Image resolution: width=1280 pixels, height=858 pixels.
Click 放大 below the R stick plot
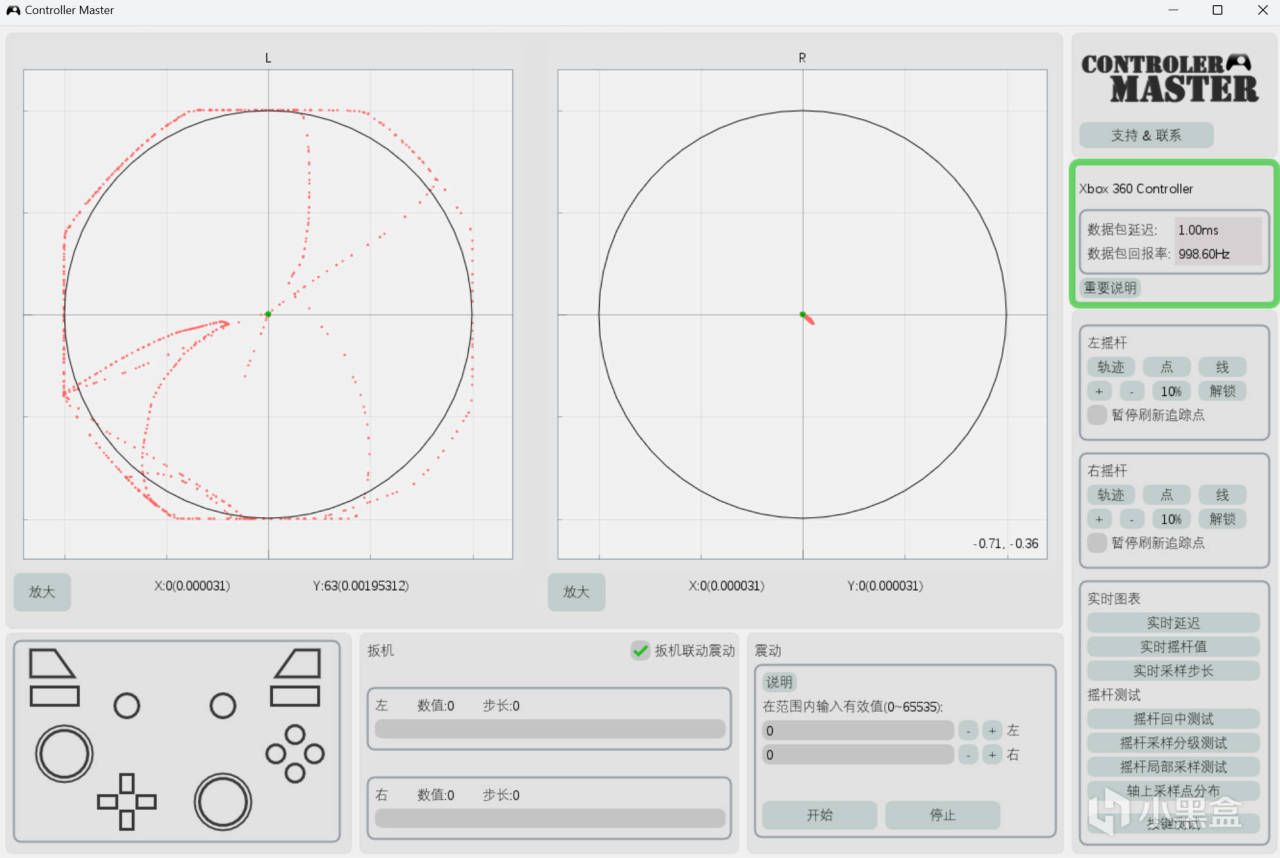click(x=576, y=592)
